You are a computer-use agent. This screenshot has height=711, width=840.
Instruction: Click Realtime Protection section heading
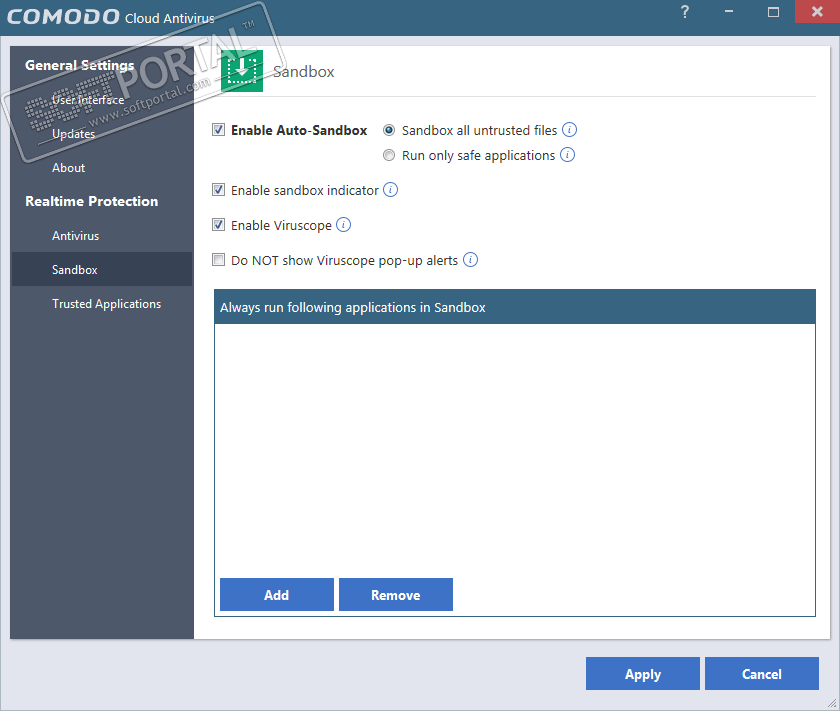coord(92,201)
